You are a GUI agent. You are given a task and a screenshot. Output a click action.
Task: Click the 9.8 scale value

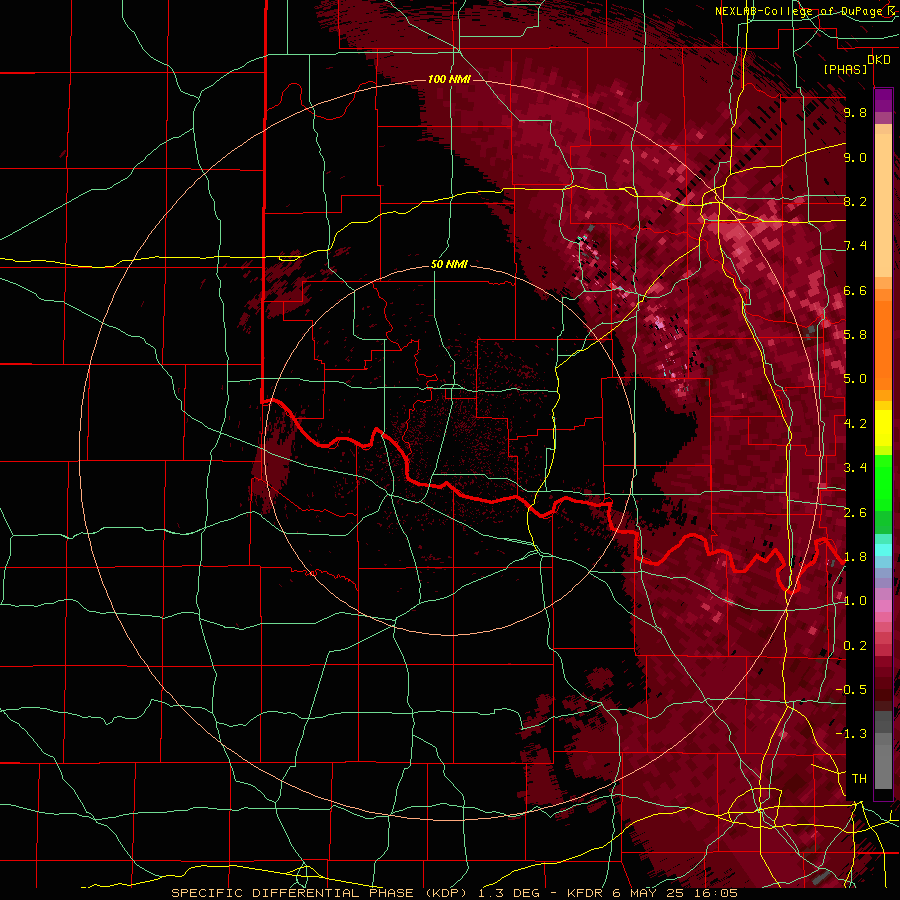(x=855, y=112)
